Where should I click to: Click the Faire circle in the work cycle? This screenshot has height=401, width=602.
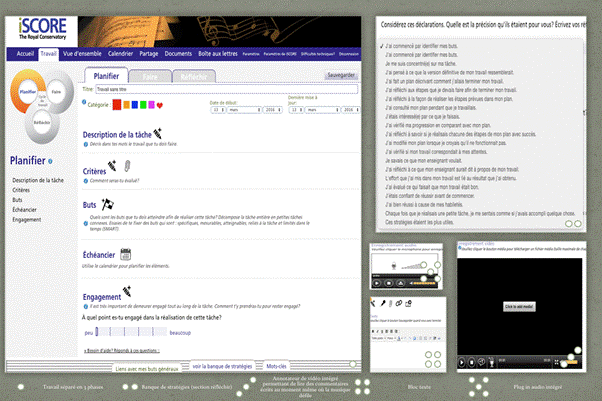tap(56, 92)
